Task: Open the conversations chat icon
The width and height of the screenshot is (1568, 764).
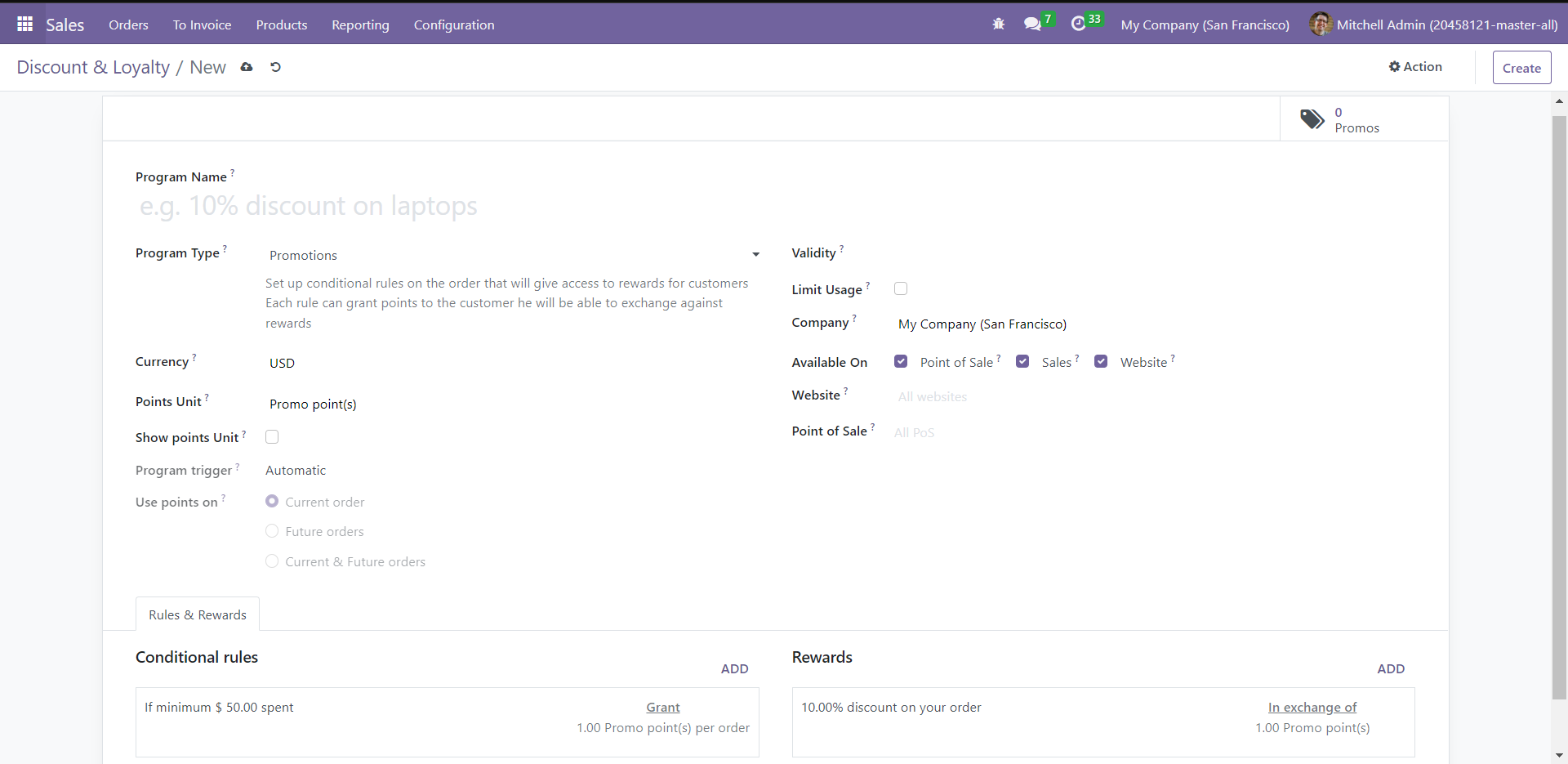Action: 1032,25
